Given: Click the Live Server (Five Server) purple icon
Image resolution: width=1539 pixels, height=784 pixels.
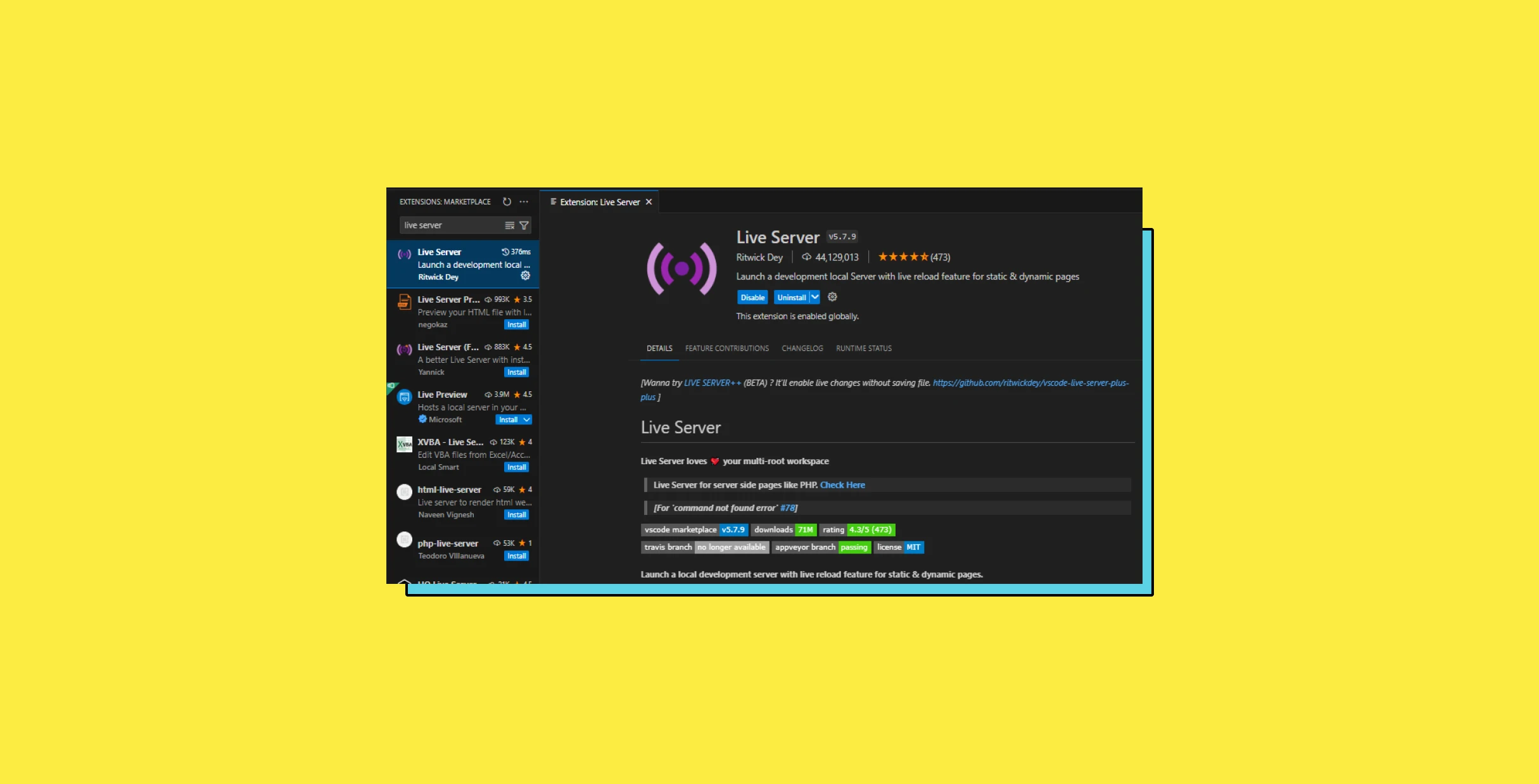Looking at the screenshot, I should (x=404, y=350).
